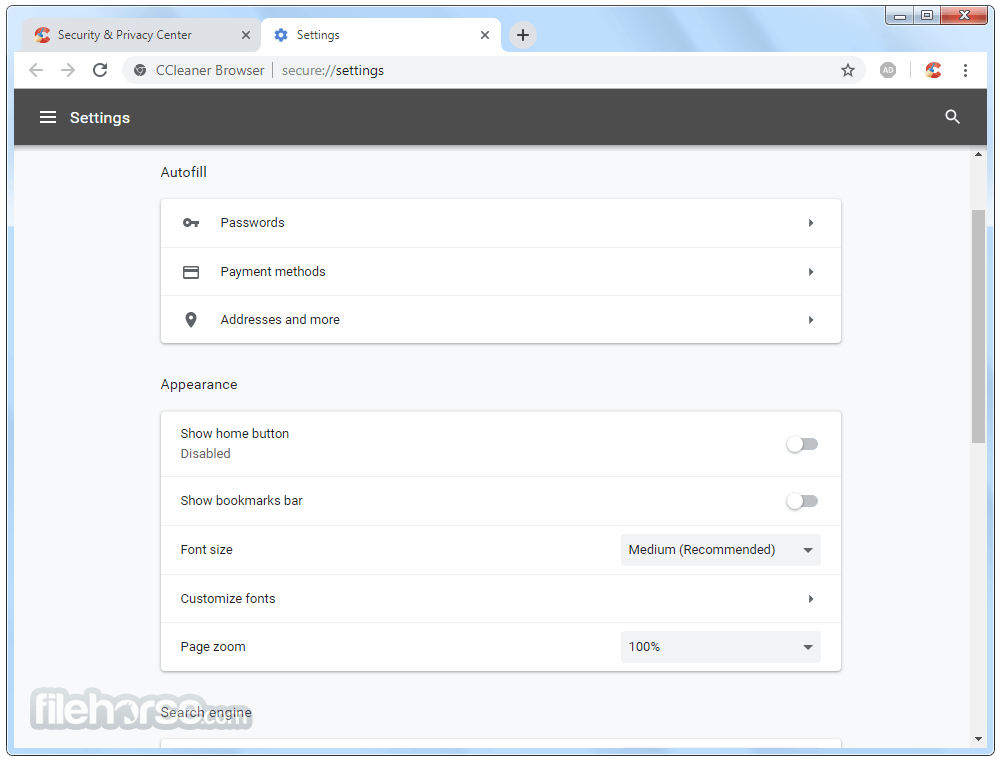Open the Page zoom dropdown
This screenshot has height=760, width=1001.
click(x=721, y=647)
